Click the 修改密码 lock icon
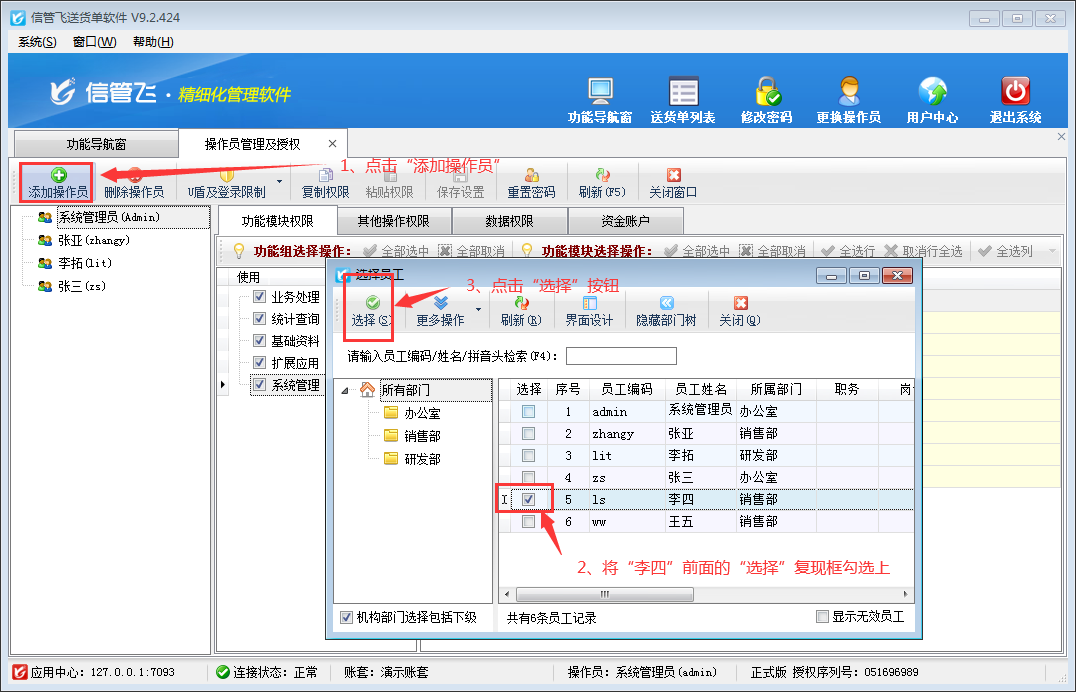This screenshot has height=692, width=1076. (x=767, y=93)
